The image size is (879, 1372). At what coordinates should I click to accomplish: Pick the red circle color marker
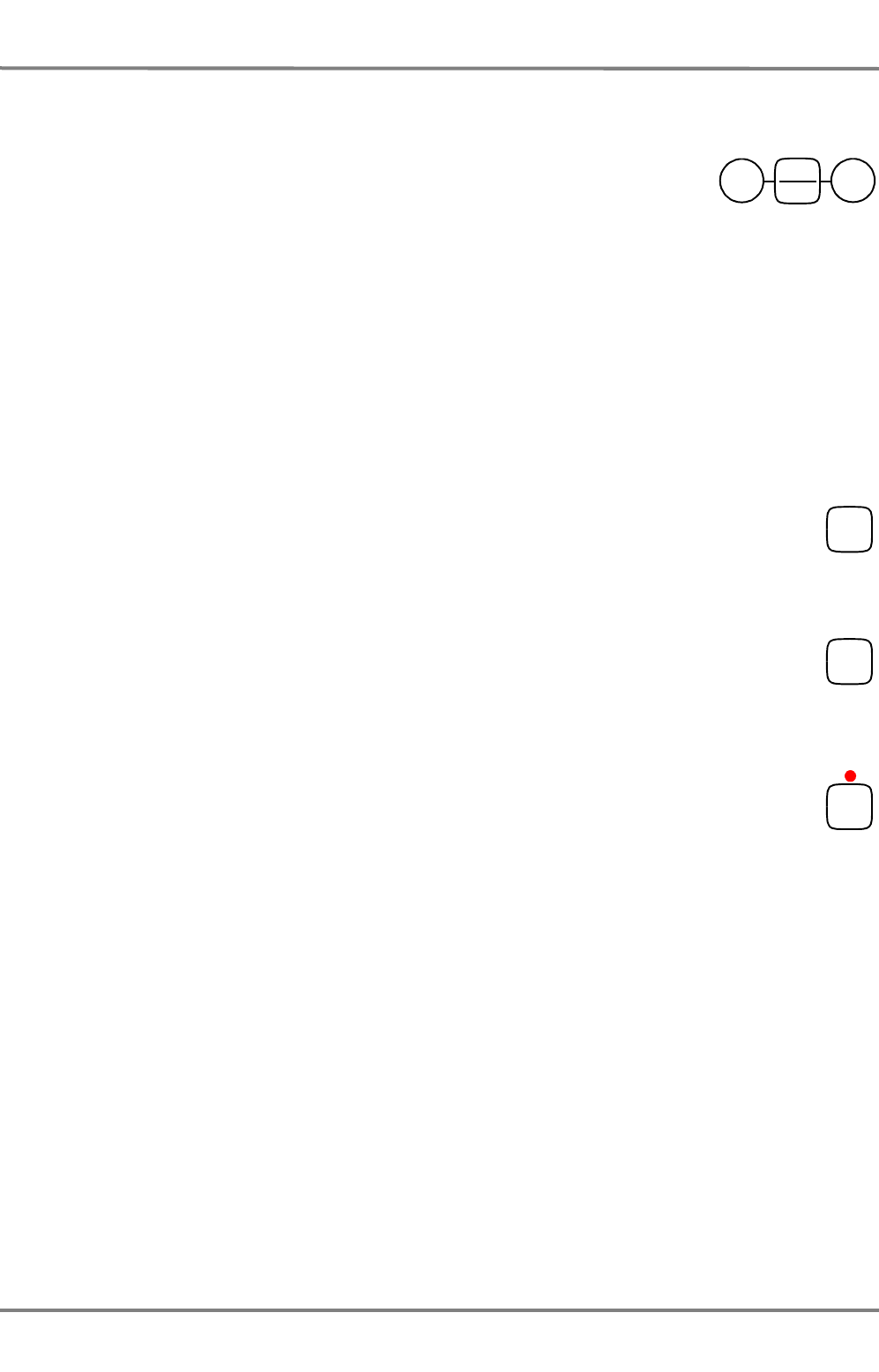click(850, 775)
